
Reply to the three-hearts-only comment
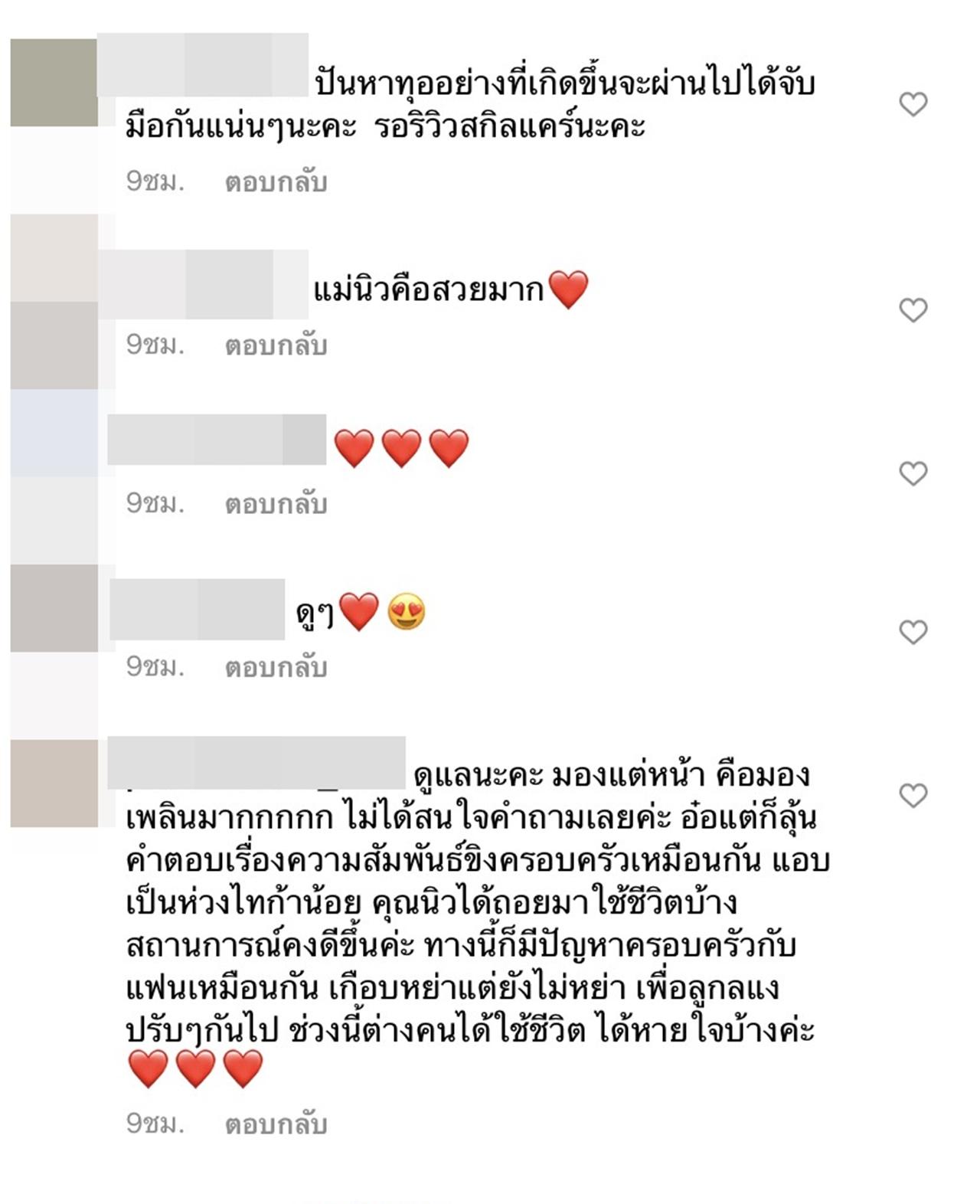pyautogui.click(x=276, y=504)
